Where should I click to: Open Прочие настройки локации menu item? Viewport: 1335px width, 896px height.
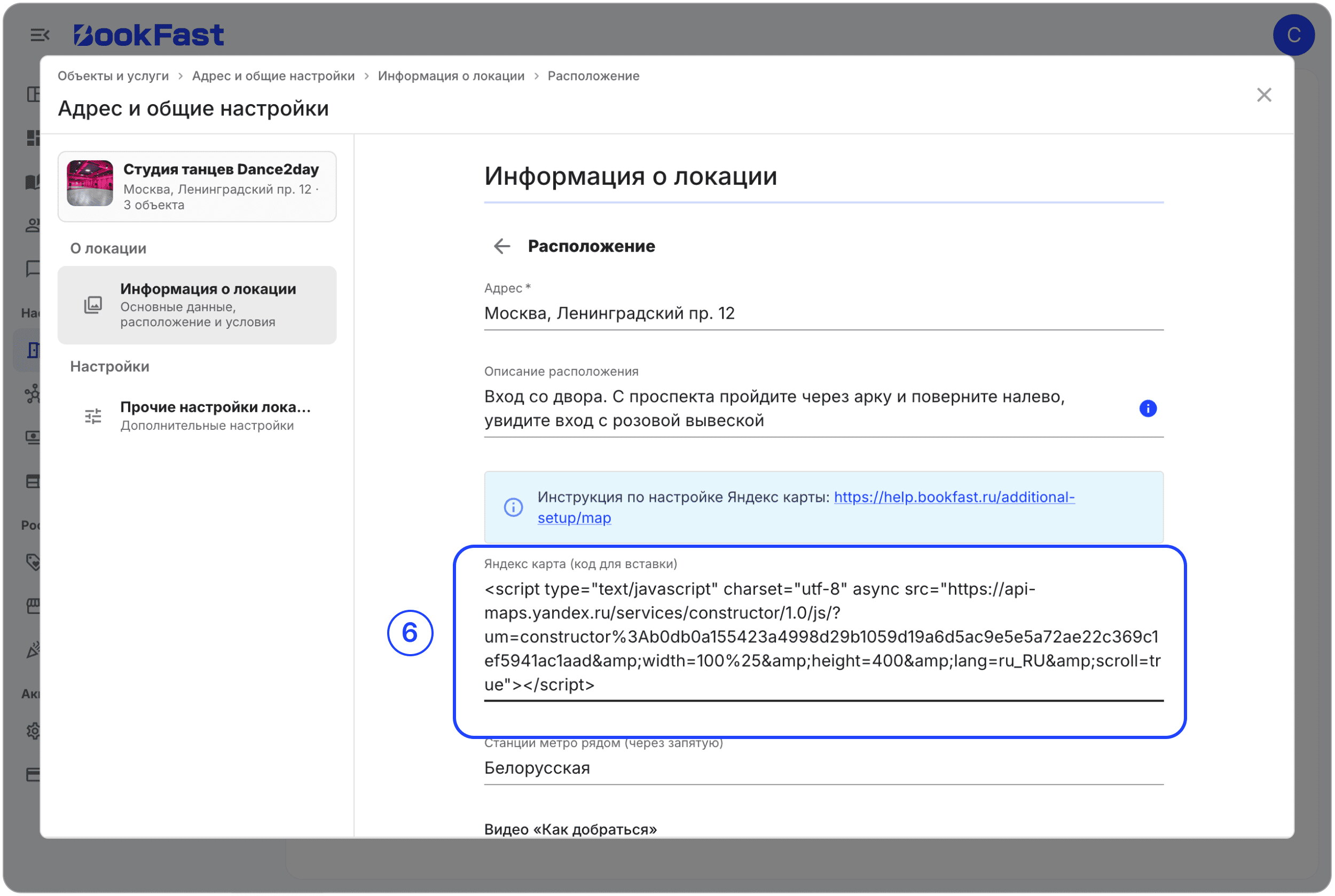[197, 415]
